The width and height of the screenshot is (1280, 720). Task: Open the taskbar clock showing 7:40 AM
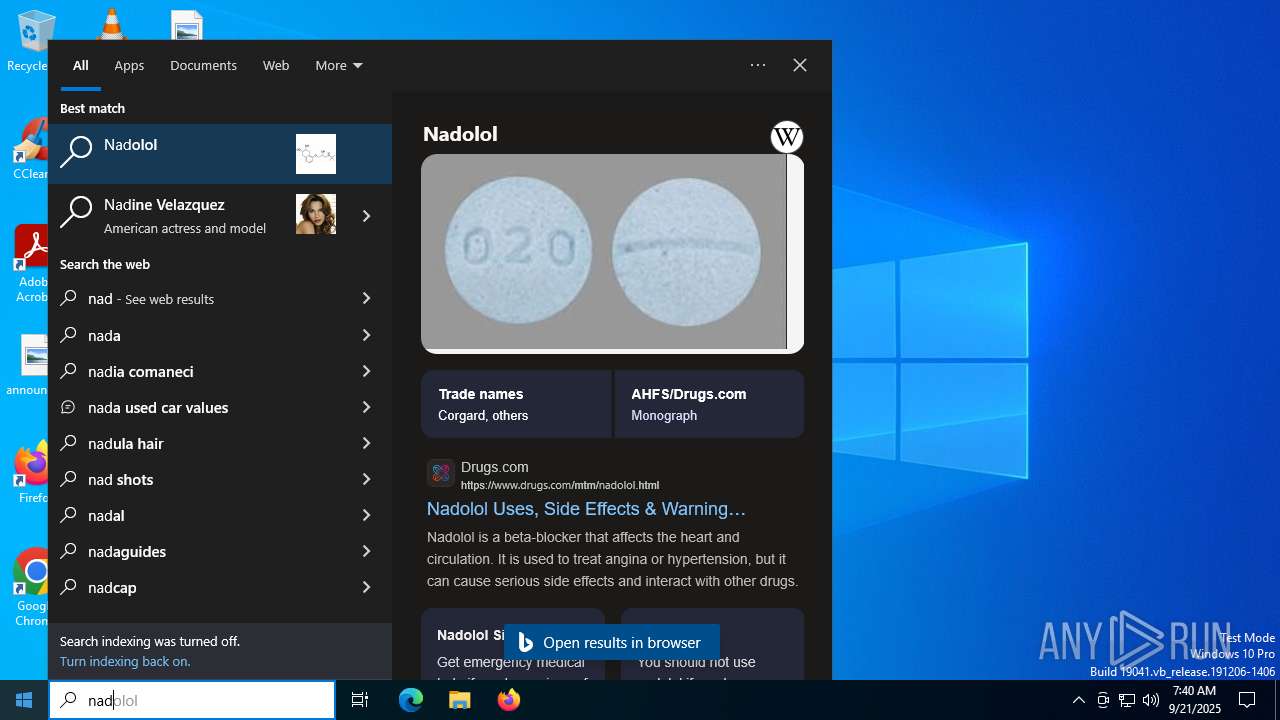click(x=1195, y=700)
